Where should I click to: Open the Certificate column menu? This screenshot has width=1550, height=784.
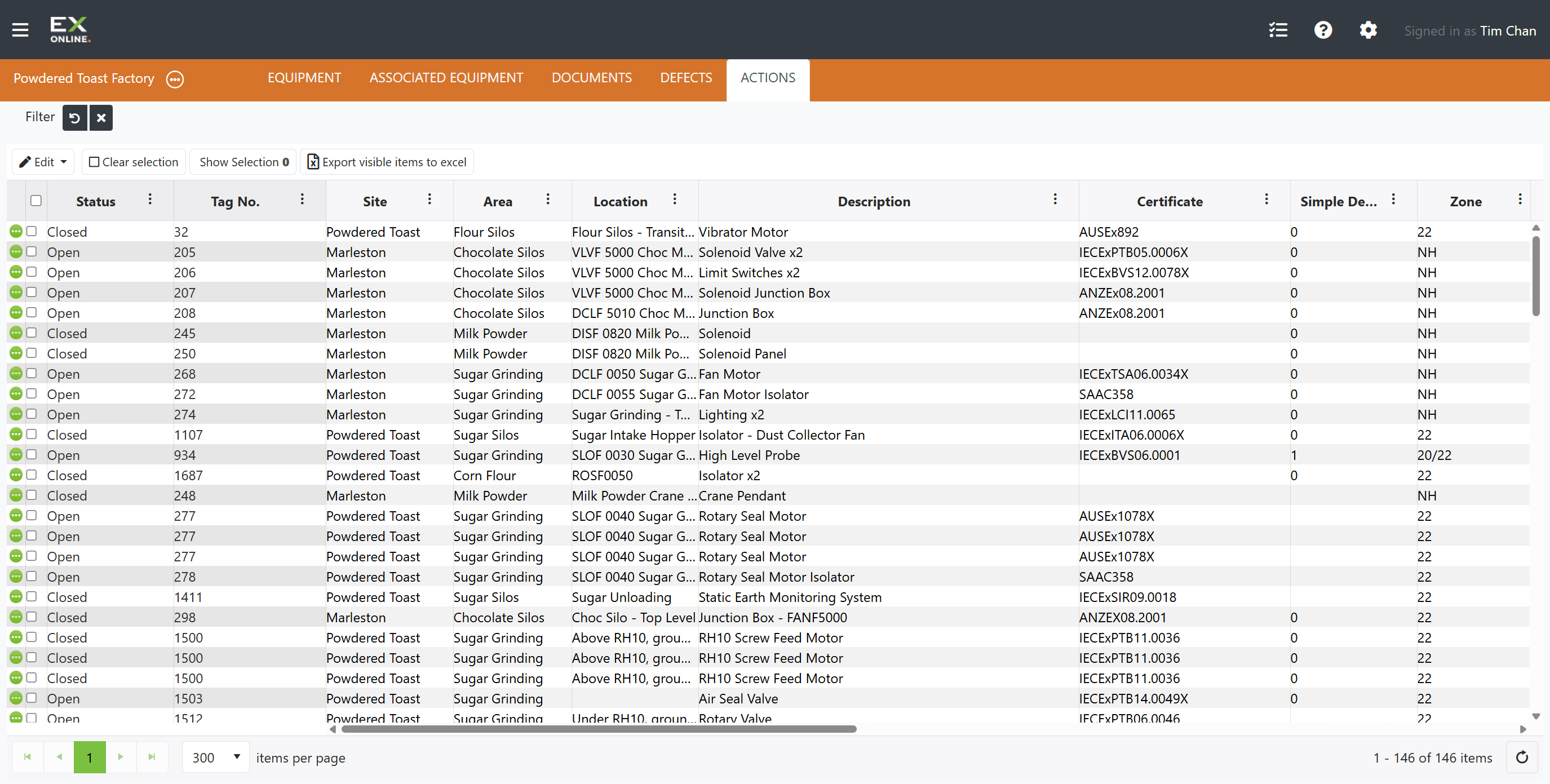pyautogui.click(x=1266, y=199)
